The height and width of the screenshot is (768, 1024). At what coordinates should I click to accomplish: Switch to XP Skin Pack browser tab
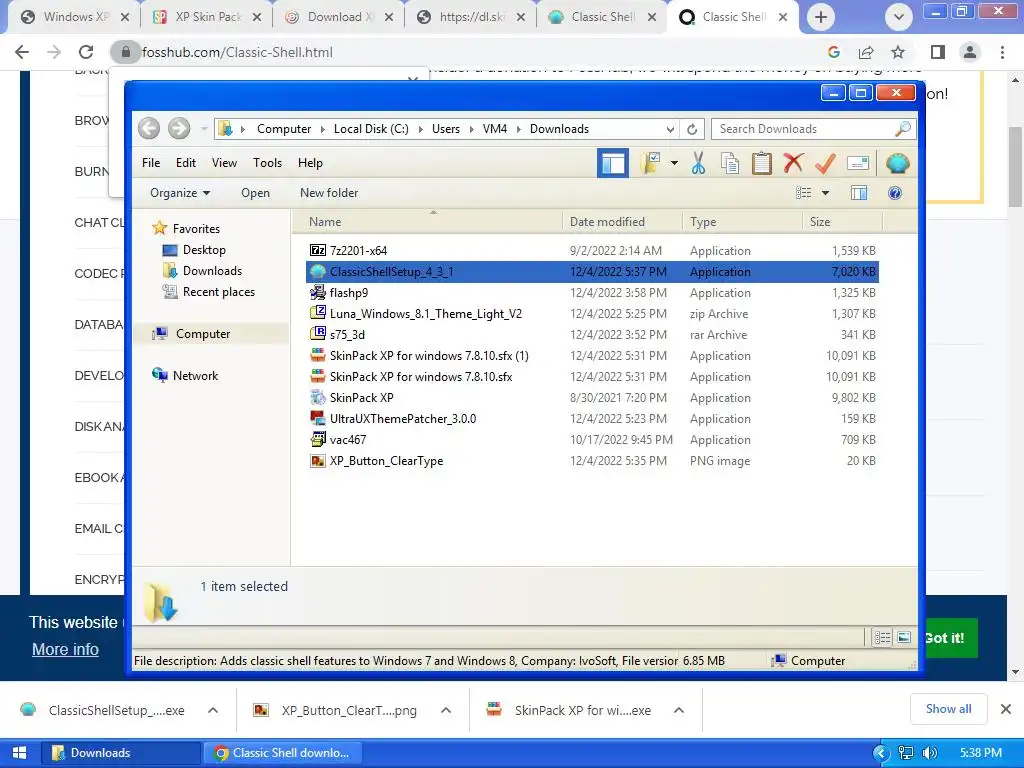point(208,17)
